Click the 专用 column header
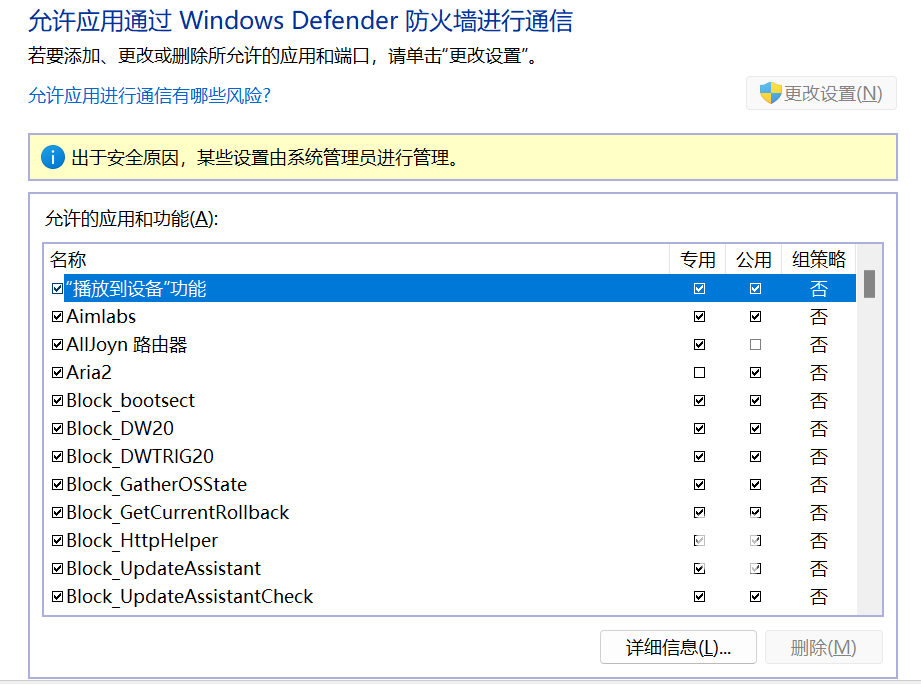The image size is (921, 684). [698, 260]
